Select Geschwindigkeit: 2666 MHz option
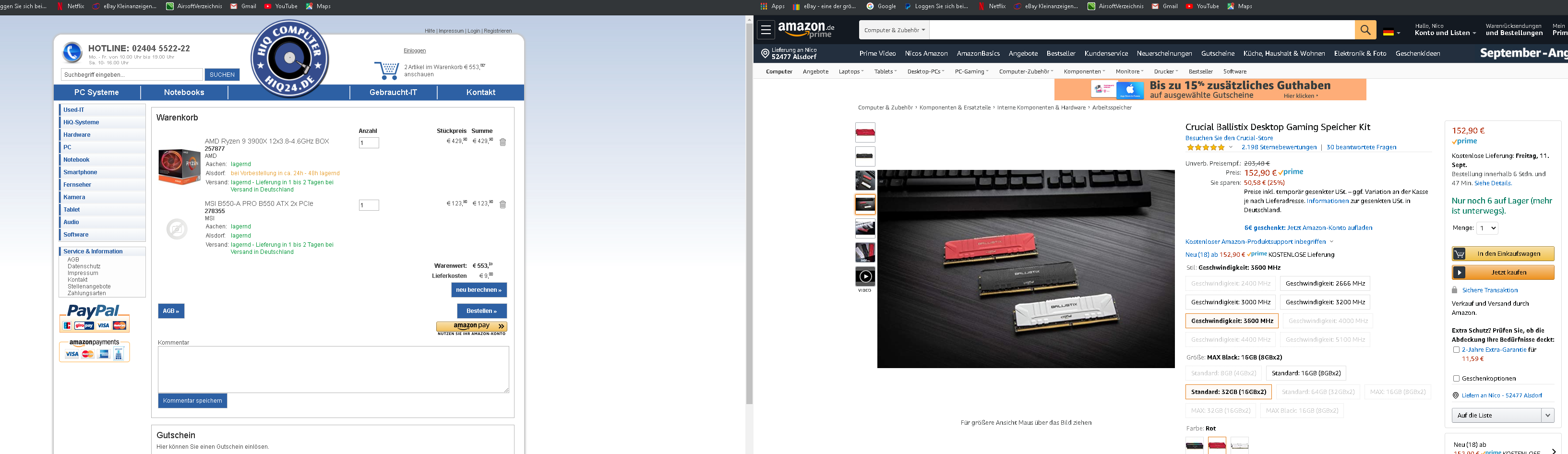This screenshot has width=1568, height=454. click(x=1325, y=284)
